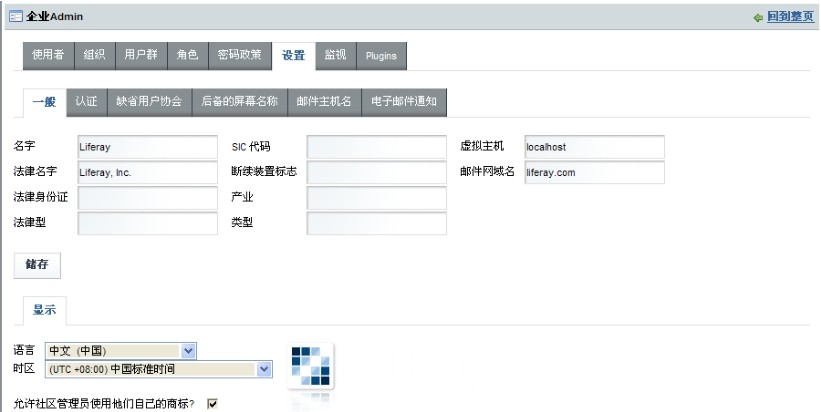The image size is (821, 412).
Task: Click the 产业 input field
Action: pos(376,198)
